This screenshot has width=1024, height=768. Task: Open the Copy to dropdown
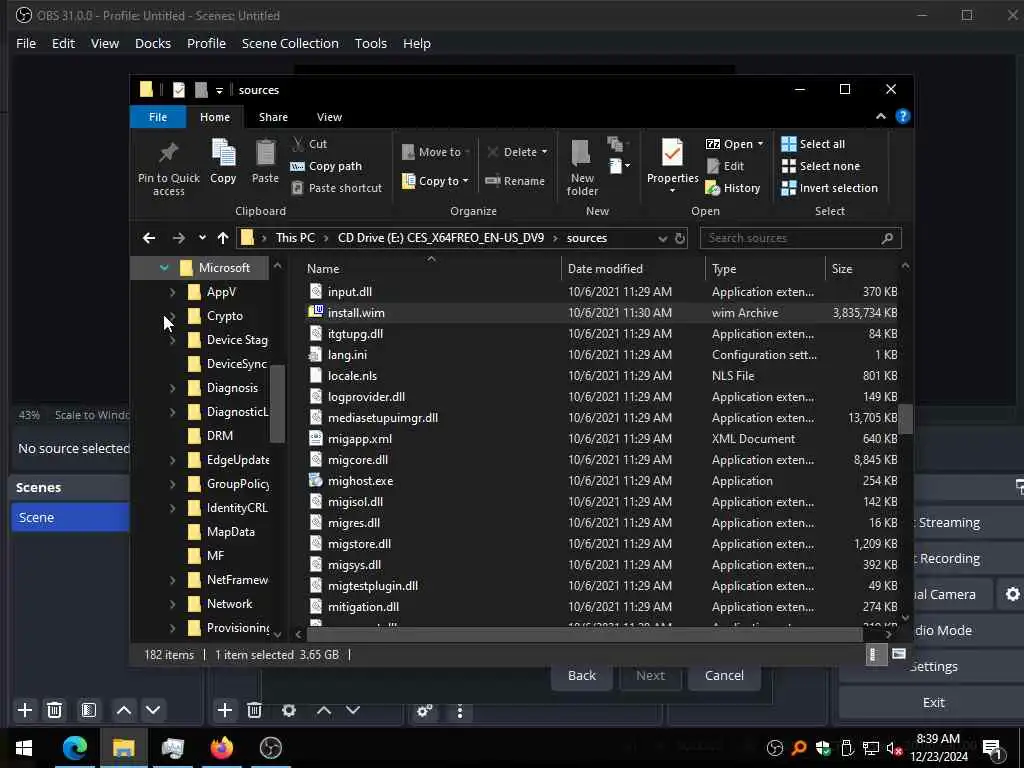pos(436,181)
